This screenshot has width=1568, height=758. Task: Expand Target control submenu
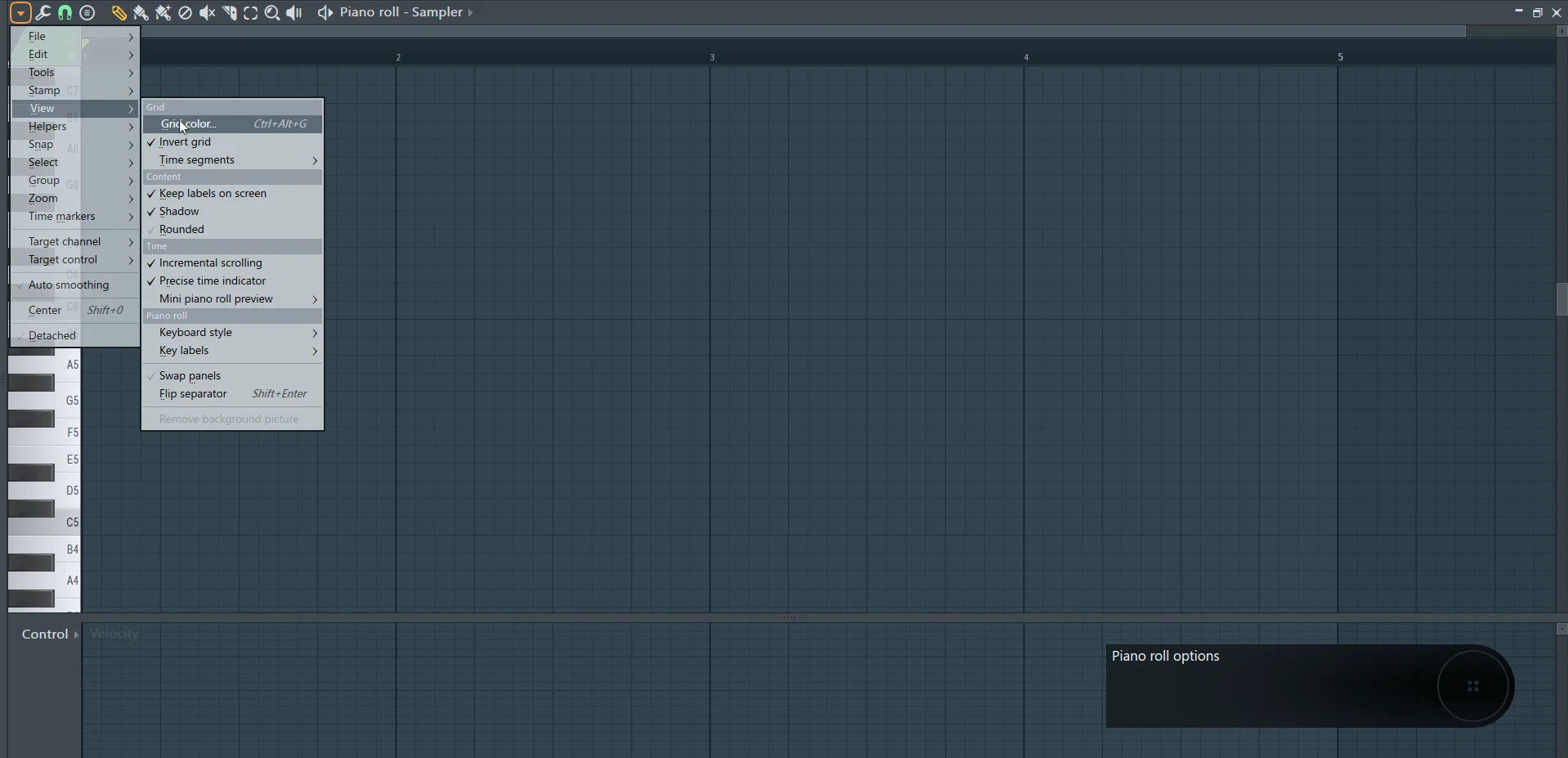75,260
